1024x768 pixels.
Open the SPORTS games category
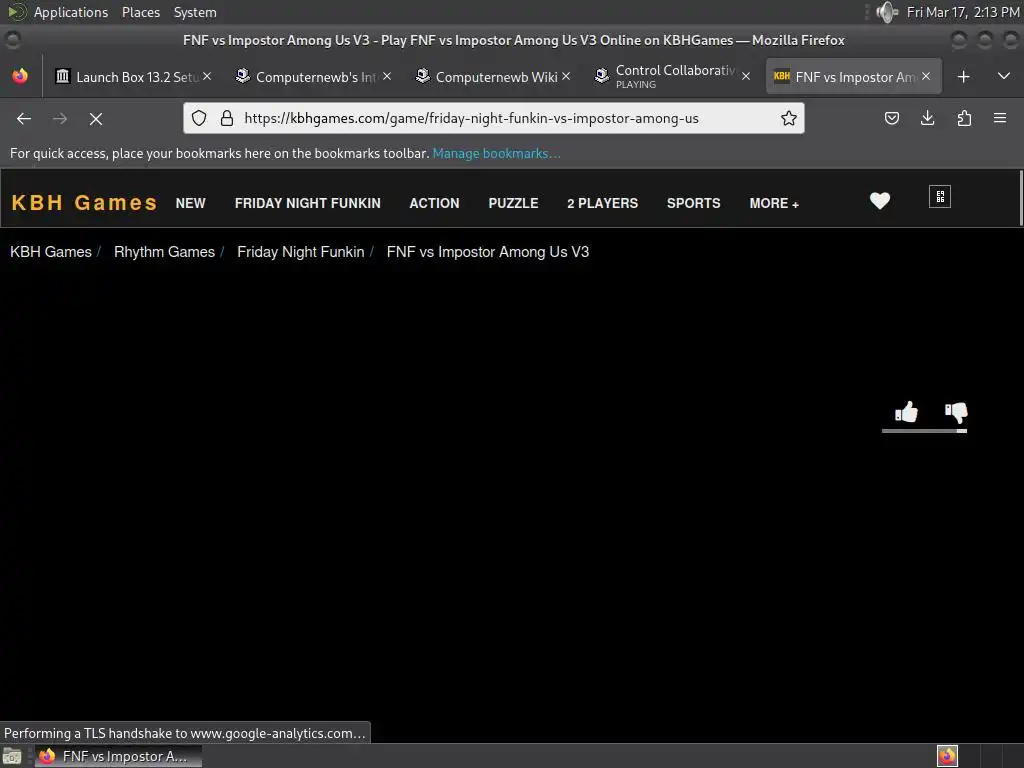[x=694, y=203]
